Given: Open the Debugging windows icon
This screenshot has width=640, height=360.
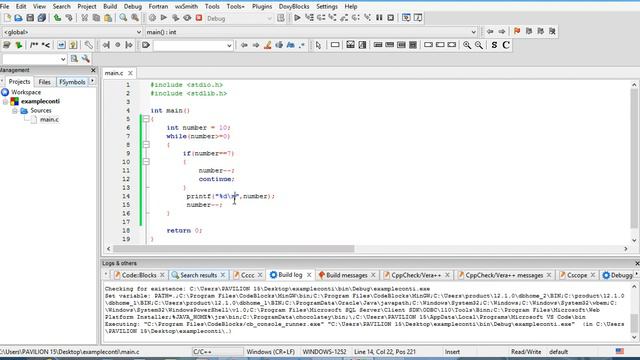Looking at the screenshot, I should click(406, 18).
